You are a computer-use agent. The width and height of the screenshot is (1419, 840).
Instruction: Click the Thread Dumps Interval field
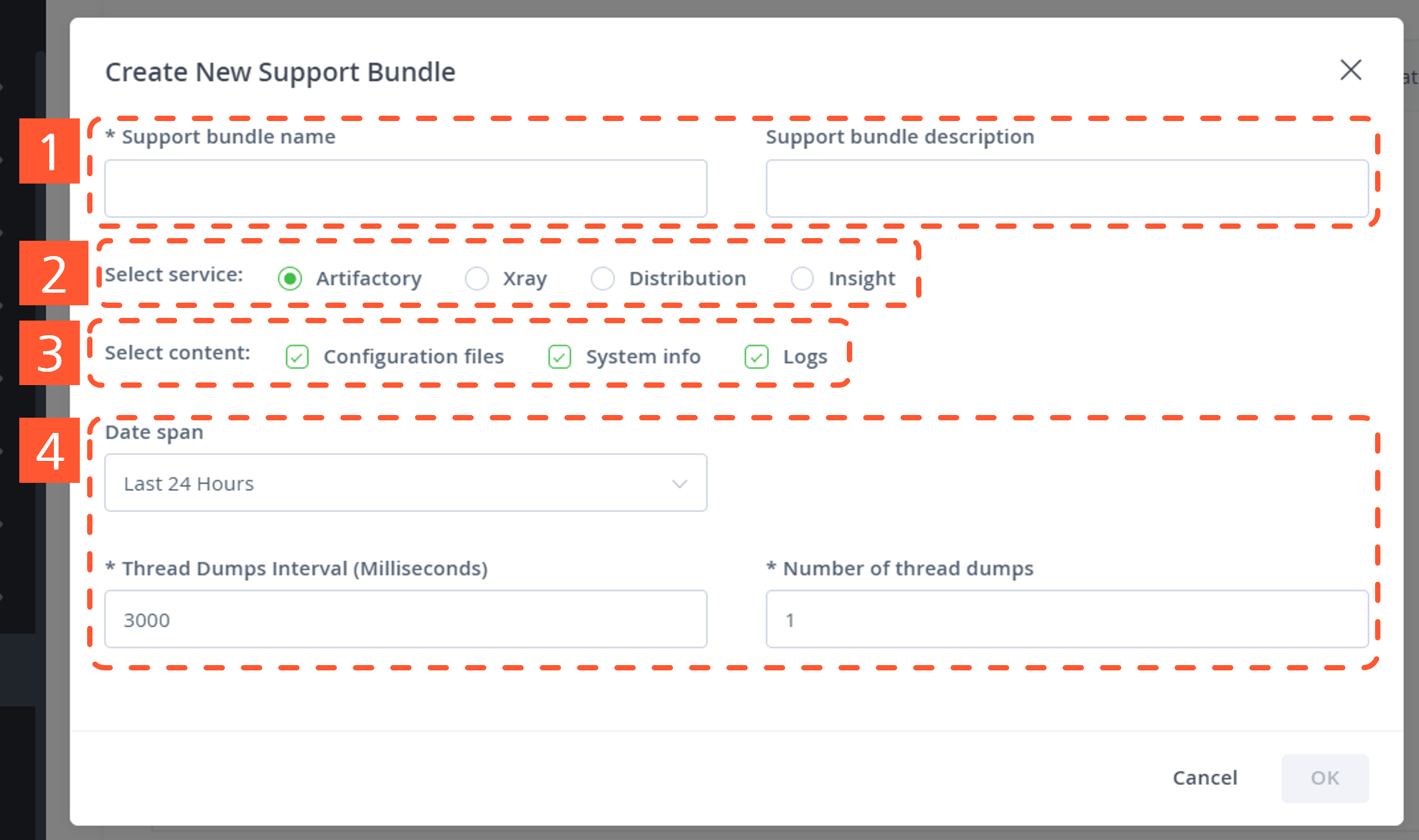pos(406,619)
